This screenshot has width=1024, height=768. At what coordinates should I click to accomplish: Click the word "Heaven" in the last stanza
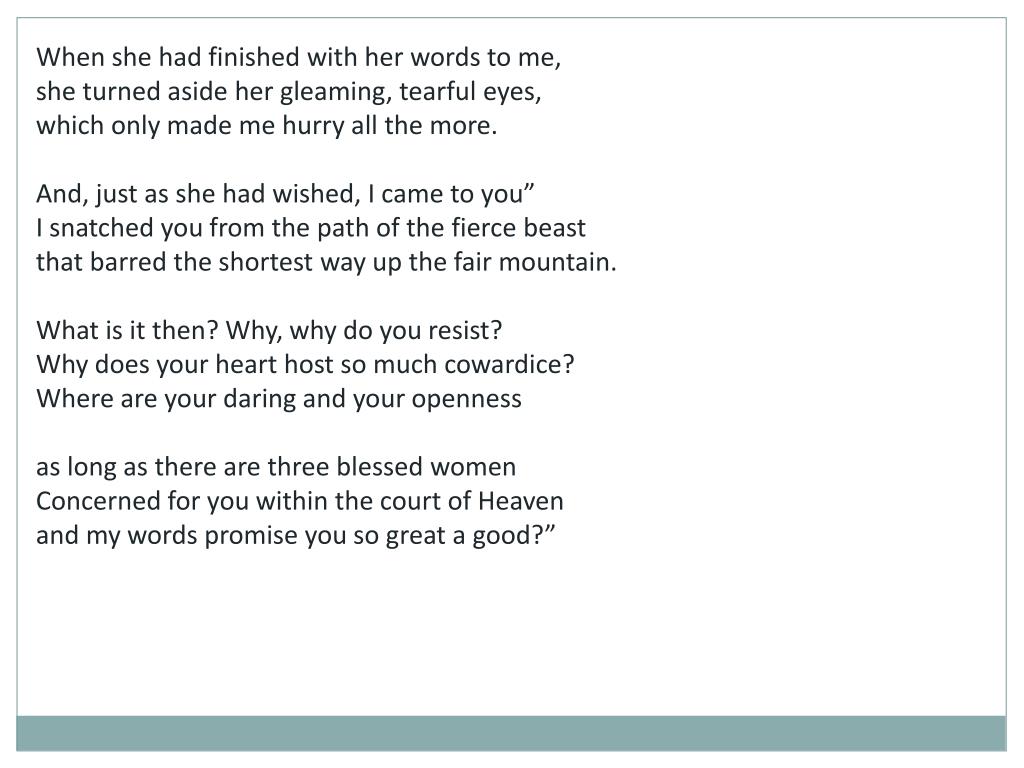click(x=520, y=501)
